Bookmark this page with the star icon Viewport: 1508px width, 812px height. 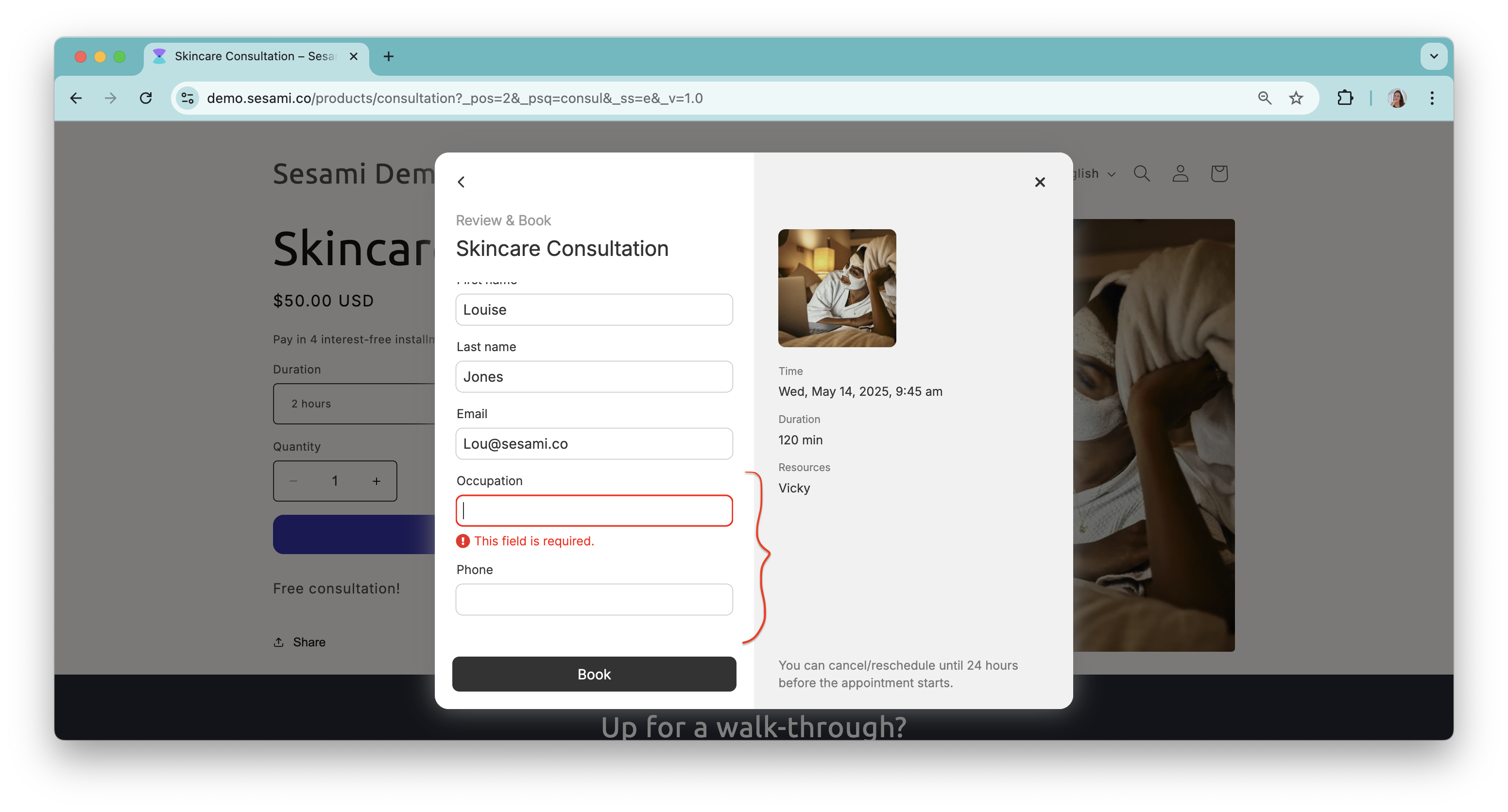tap(1296, 98)
